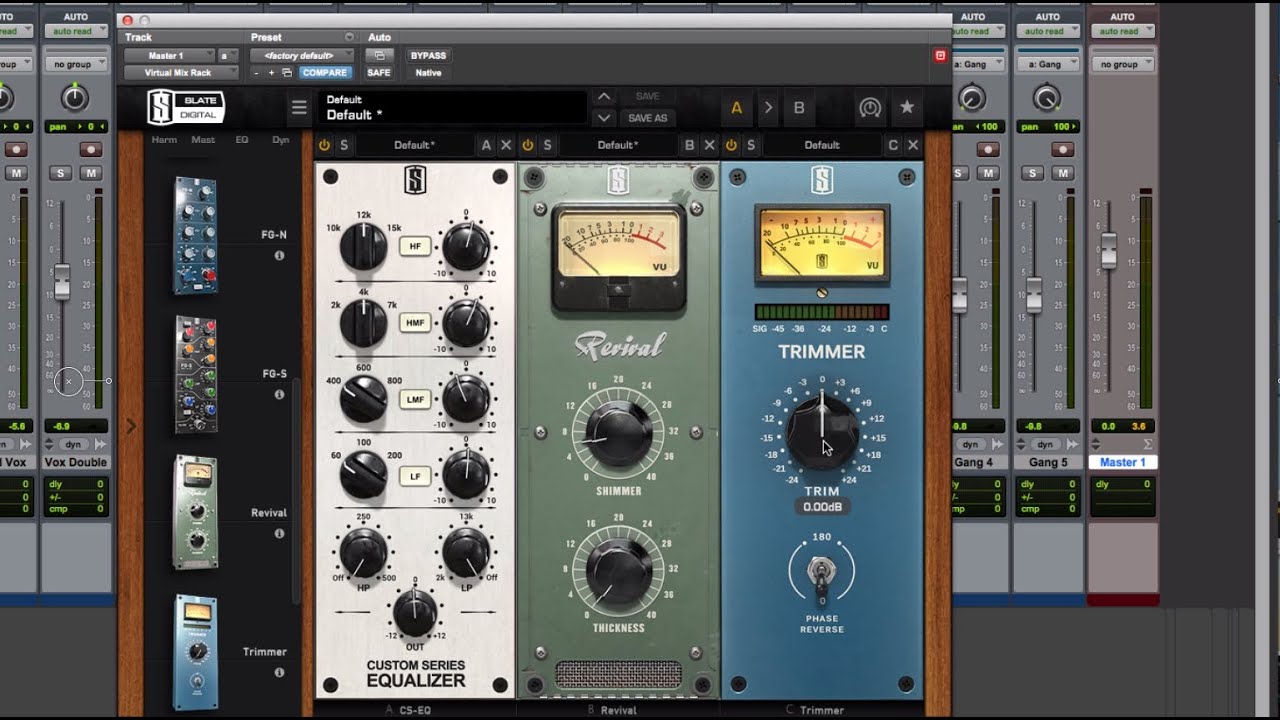This screenshot has height=720, width=1280.
Task: Open the Master 1 track selector dropdown
Action: pos(169,56)
